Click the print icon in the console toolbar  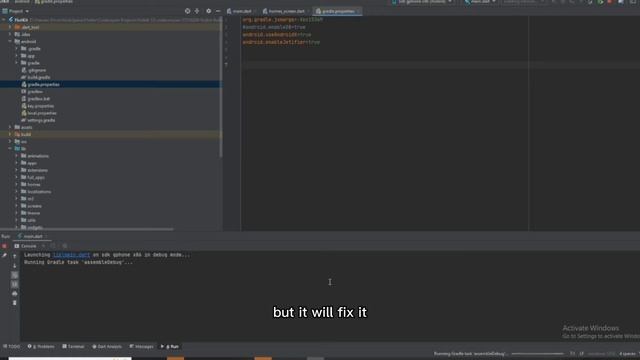[x=15, y=293]
